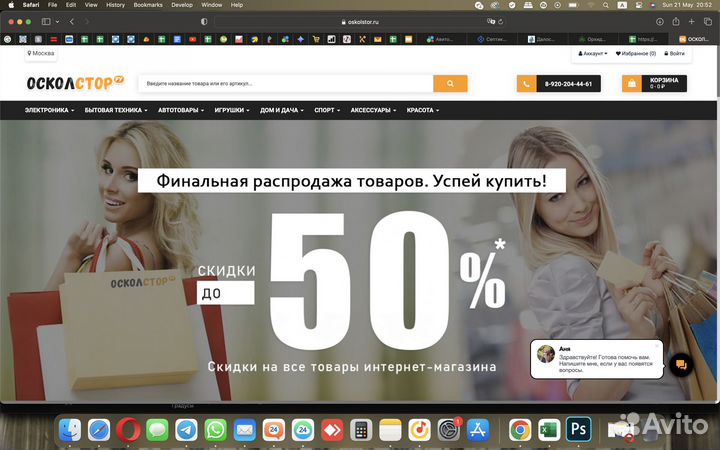Open Spotlight search in menu bar
The width and height of the screenshot is (720, 450).
pos(606,5)
